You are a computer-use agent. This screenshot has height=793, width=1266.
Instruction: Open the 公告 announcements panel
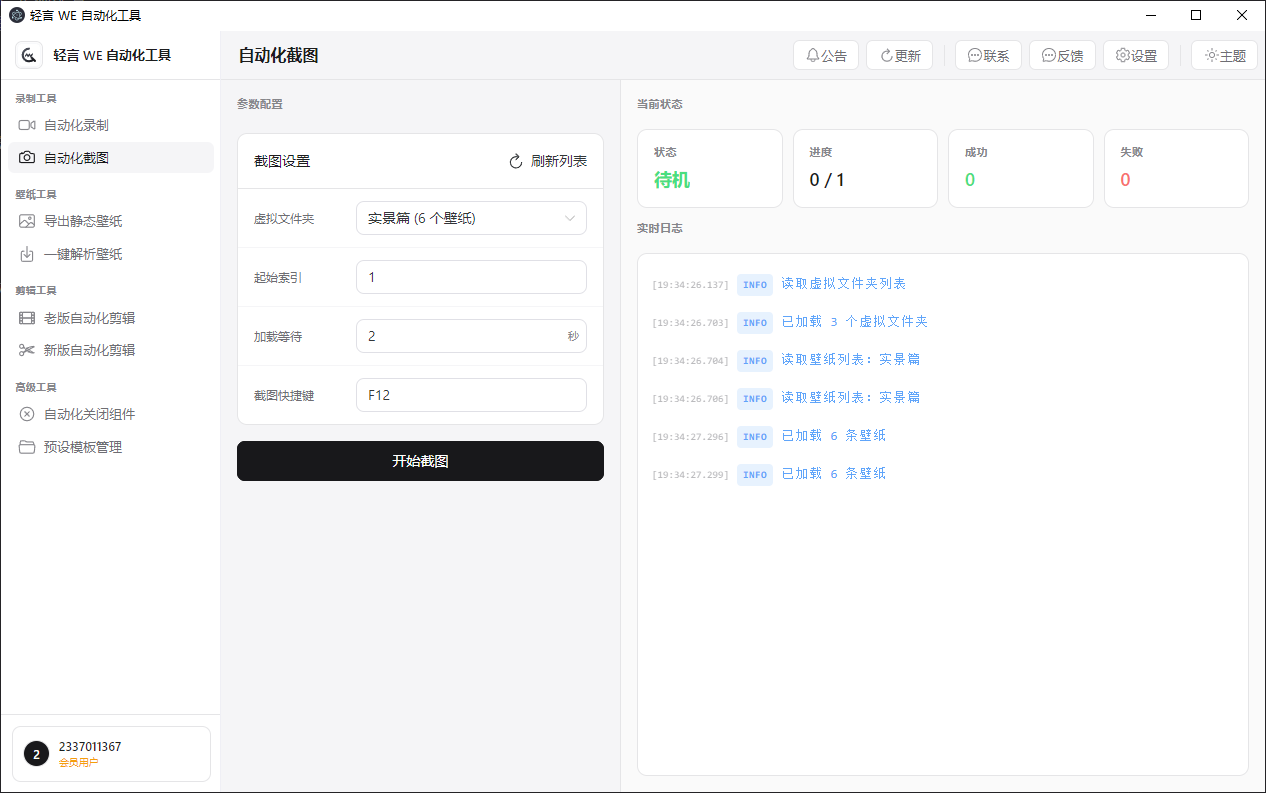click(x=826, y=55)
